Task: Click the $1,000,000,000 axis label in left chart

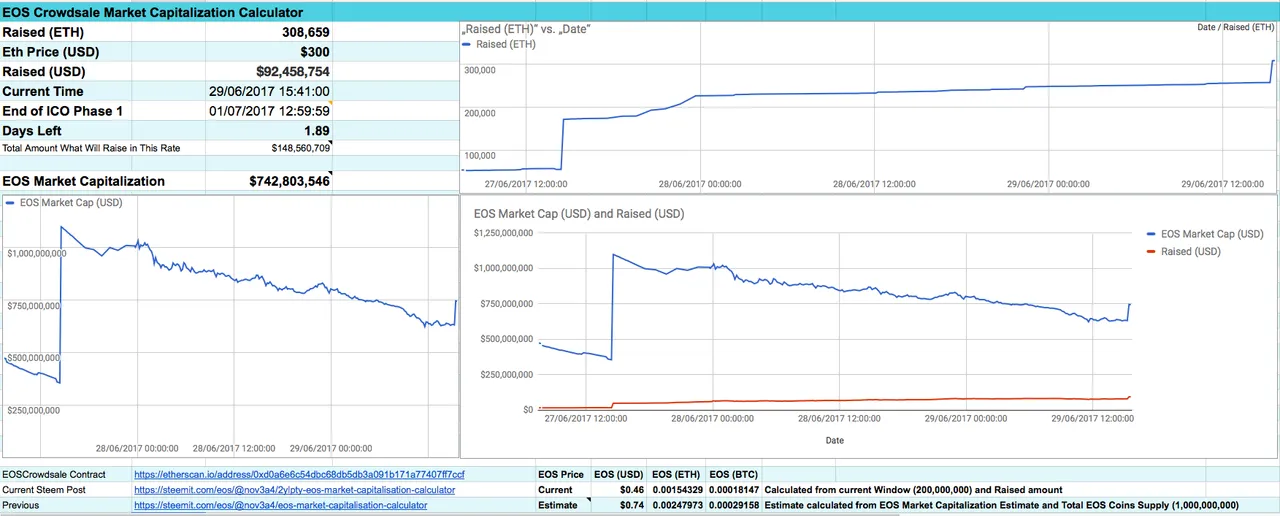Action: pos(37,253)
